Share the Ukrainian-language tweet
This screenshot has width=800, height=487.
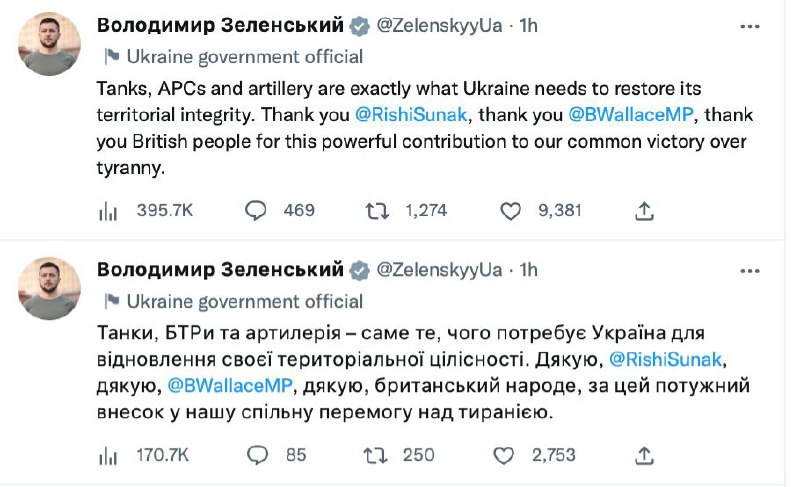click(645, 455)
